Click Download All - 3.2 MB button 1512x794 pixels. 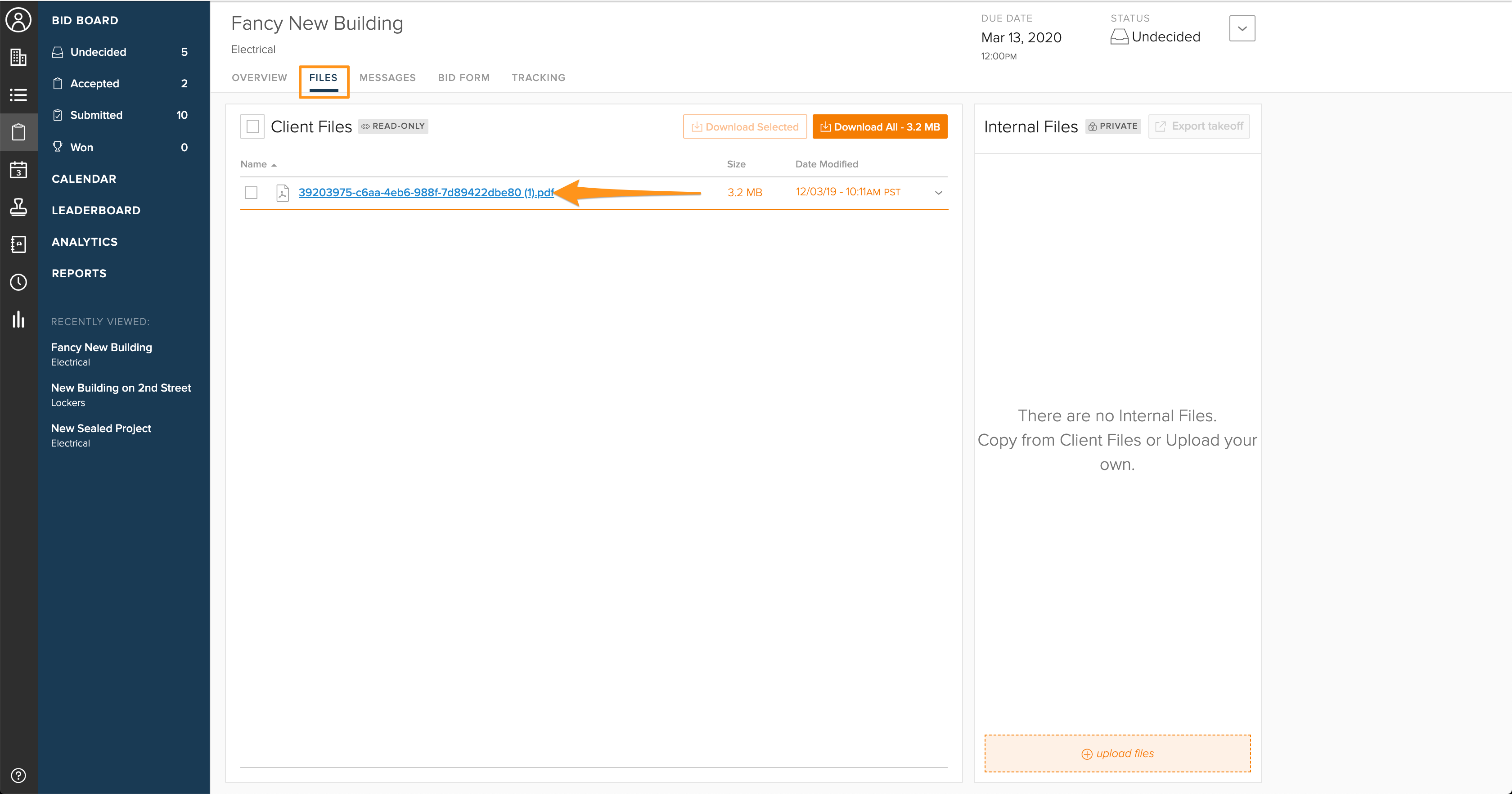[879, 127]
